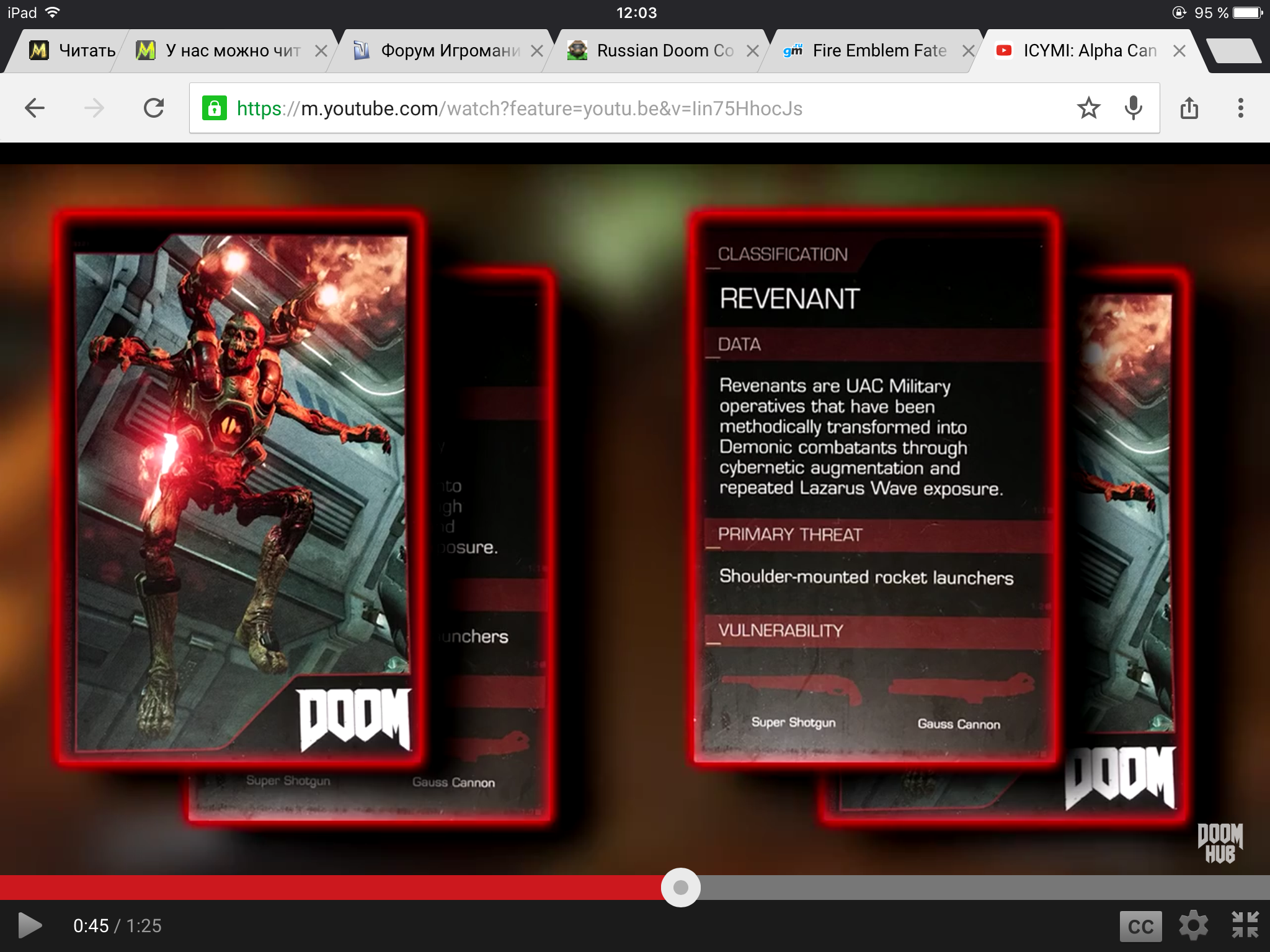Click the green secure lock icon

214,108
